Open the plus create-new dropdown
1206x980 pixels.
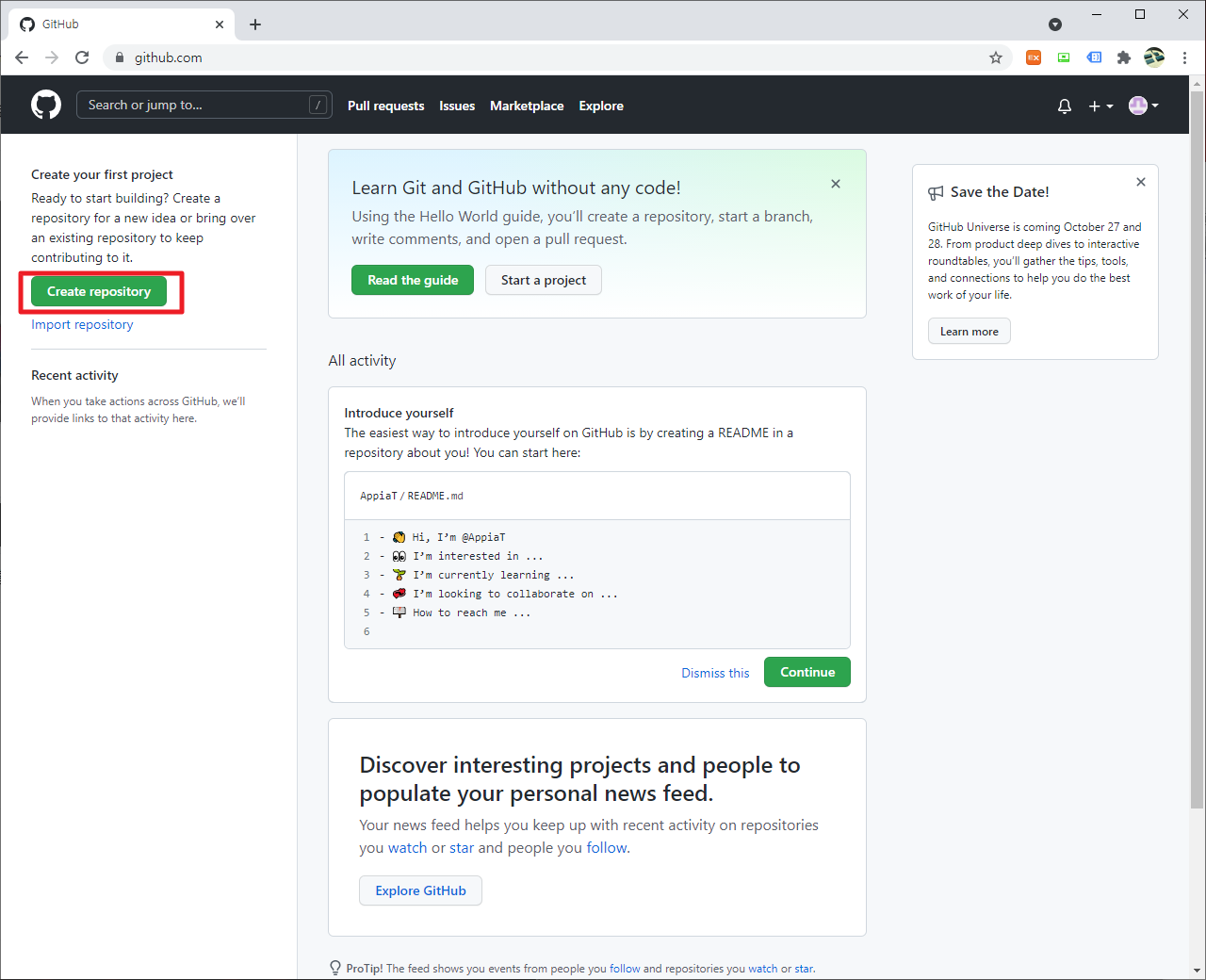coord(1100,106)
